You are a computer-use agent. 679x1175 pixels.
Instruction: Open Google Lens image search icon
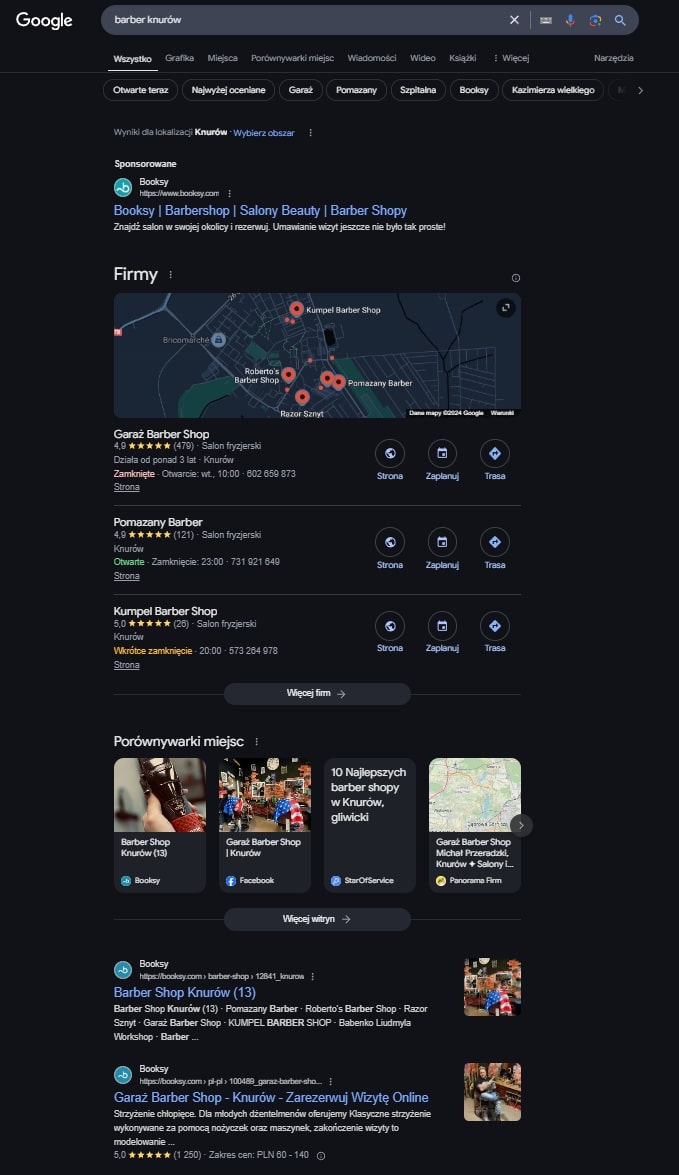(x=595, y=20)
